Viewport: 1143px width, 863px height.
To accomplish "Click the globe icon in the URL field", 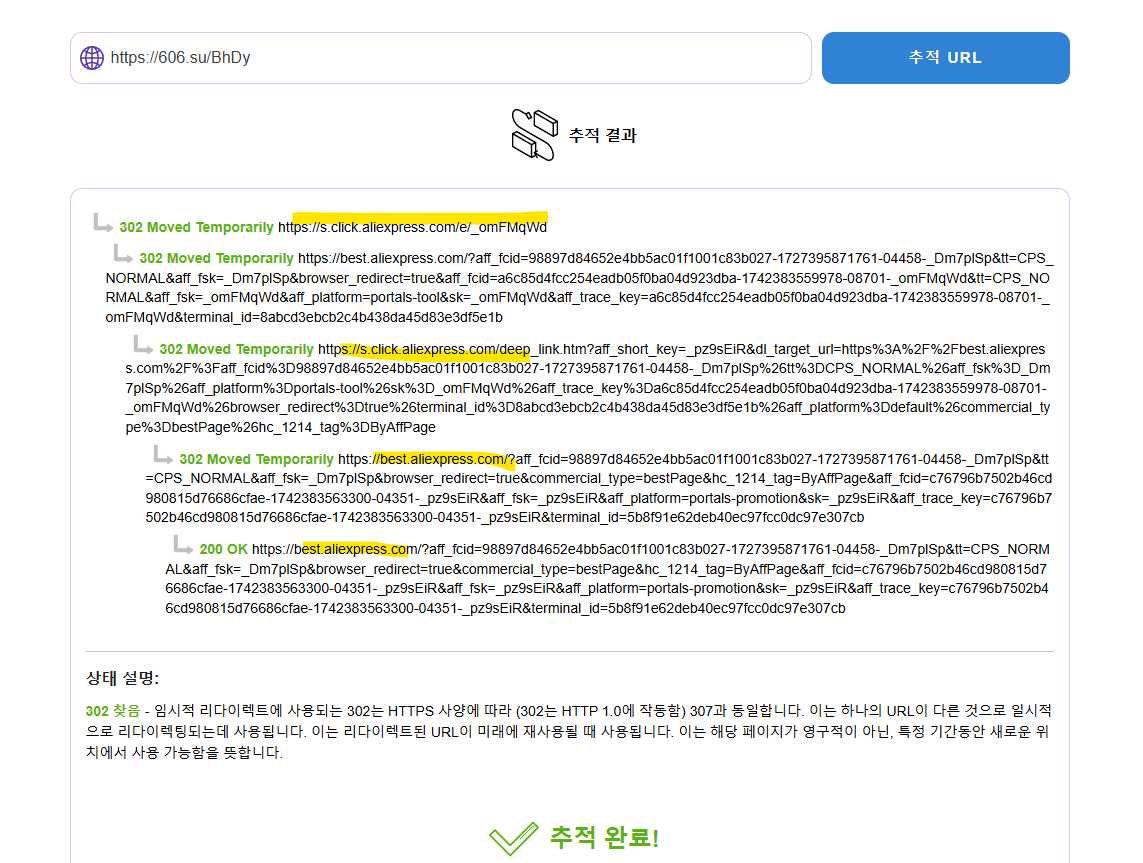I will coord(92,58).
